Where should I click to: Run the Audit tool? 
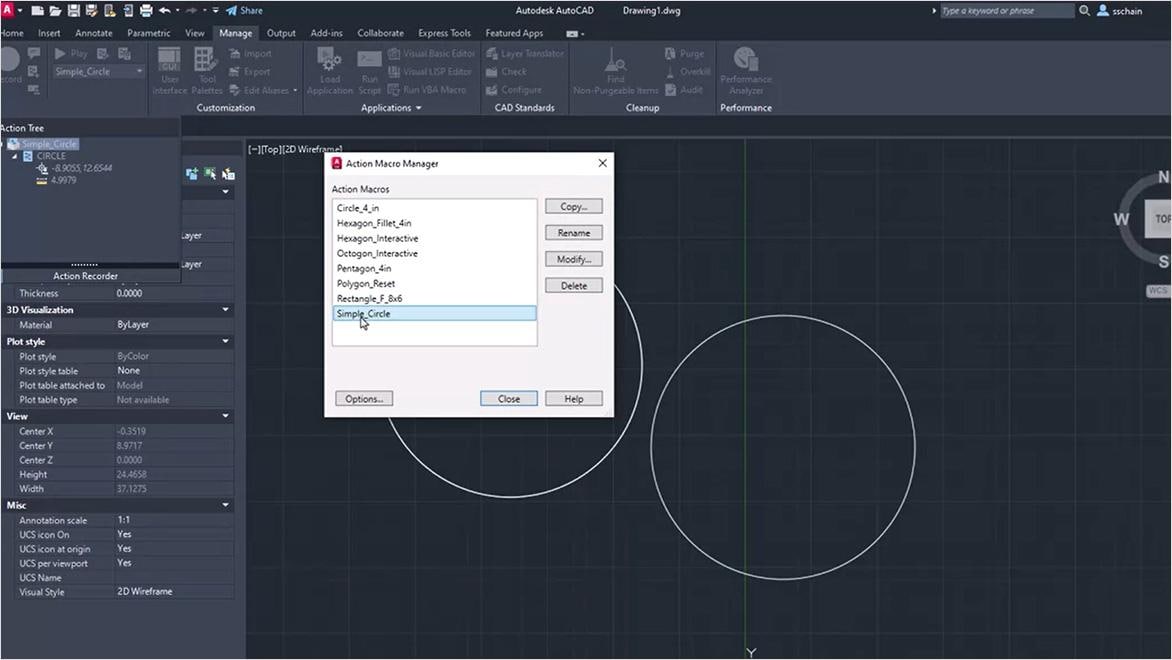tap(689, 89)
